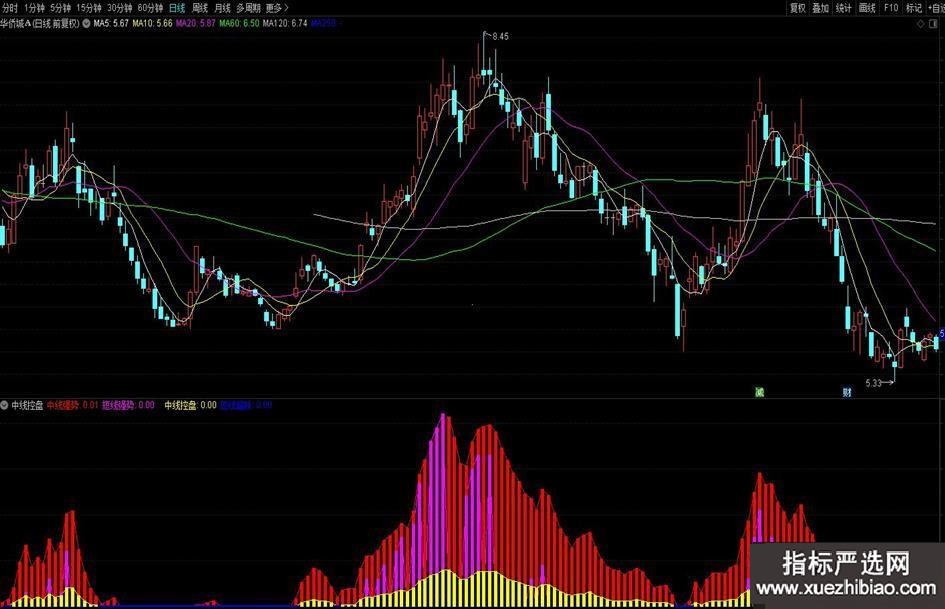Select the 60分钟 period tab
This screenshot has height=609, width=945.
click(x=150, y=8)
